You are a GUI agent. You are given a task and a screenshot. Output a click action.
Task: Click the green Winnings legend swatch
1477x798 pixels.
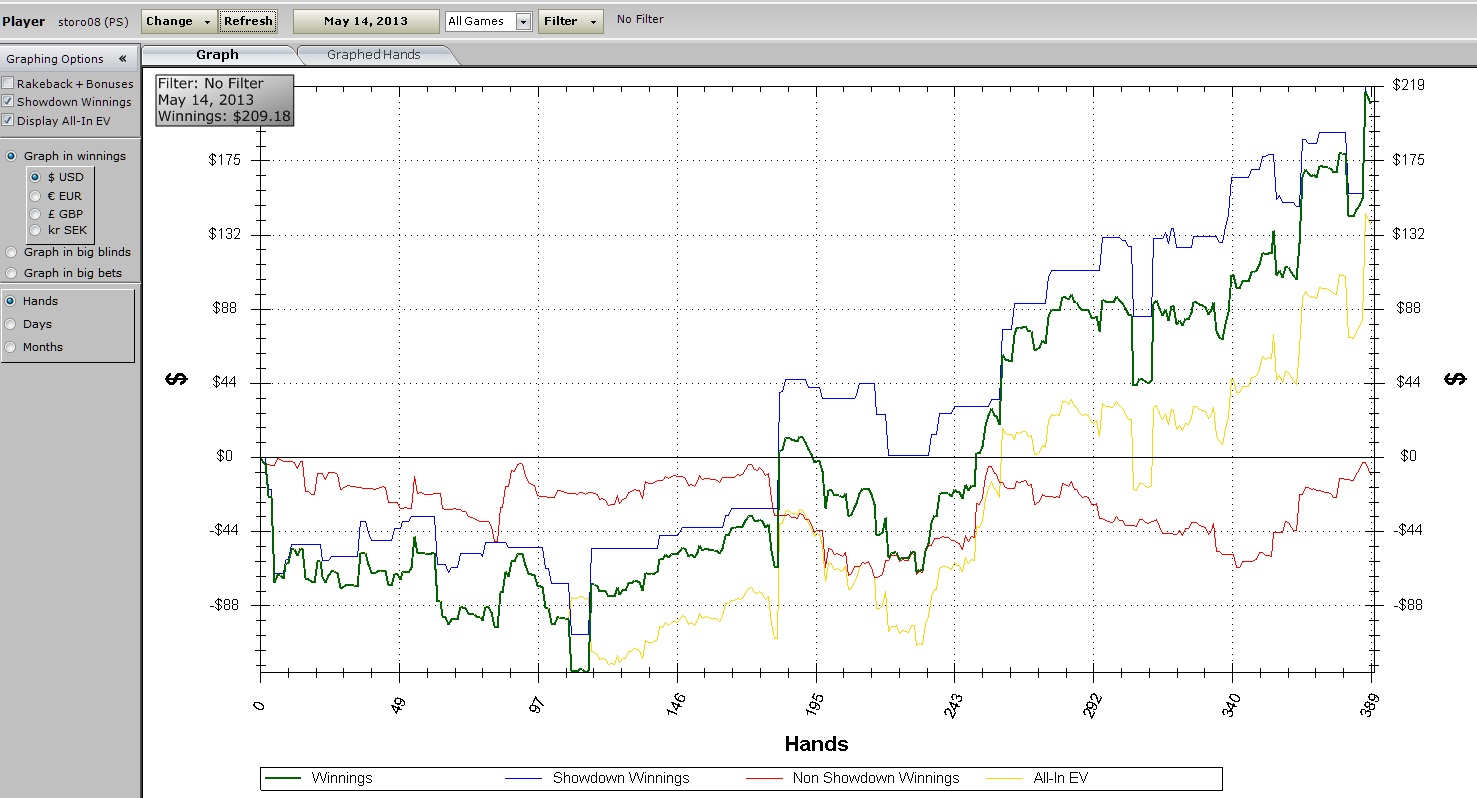coord(284,778)
